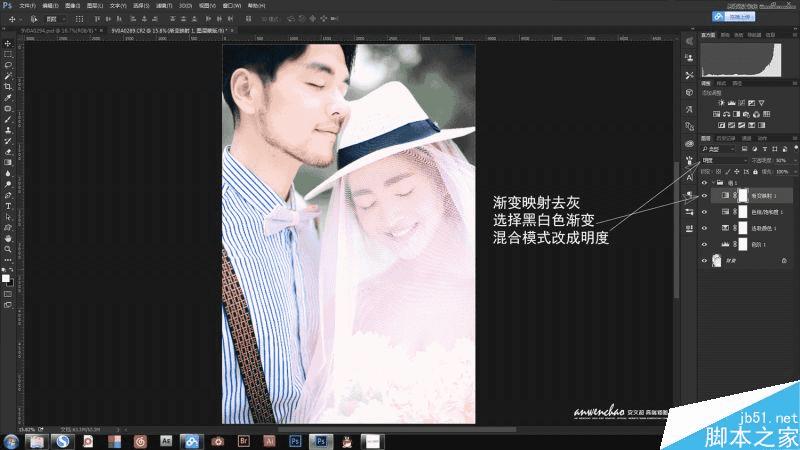Select the Background layer thumbnail

point(717,261)
